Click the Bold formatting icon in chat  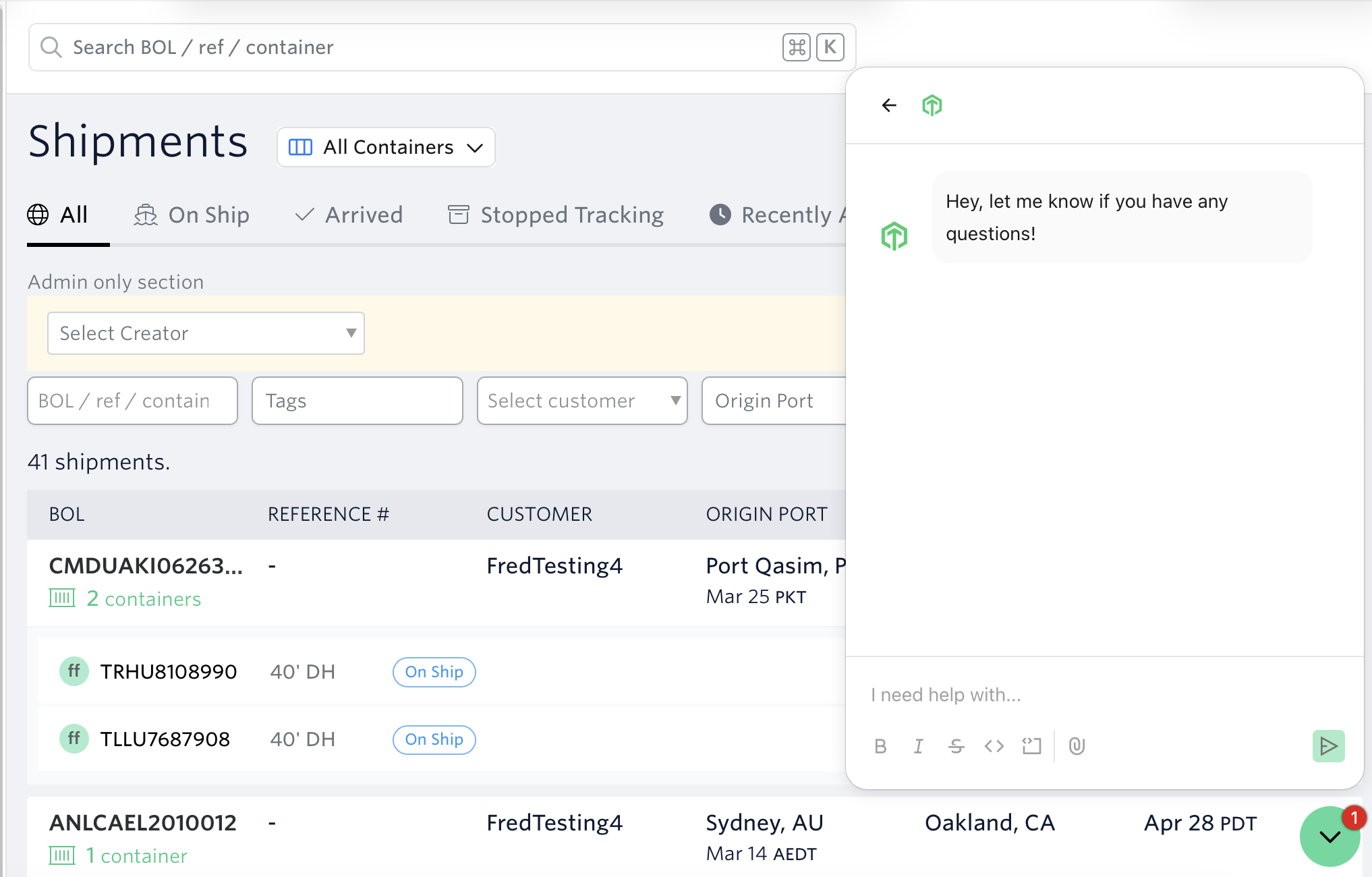click(x=880, y=746)
